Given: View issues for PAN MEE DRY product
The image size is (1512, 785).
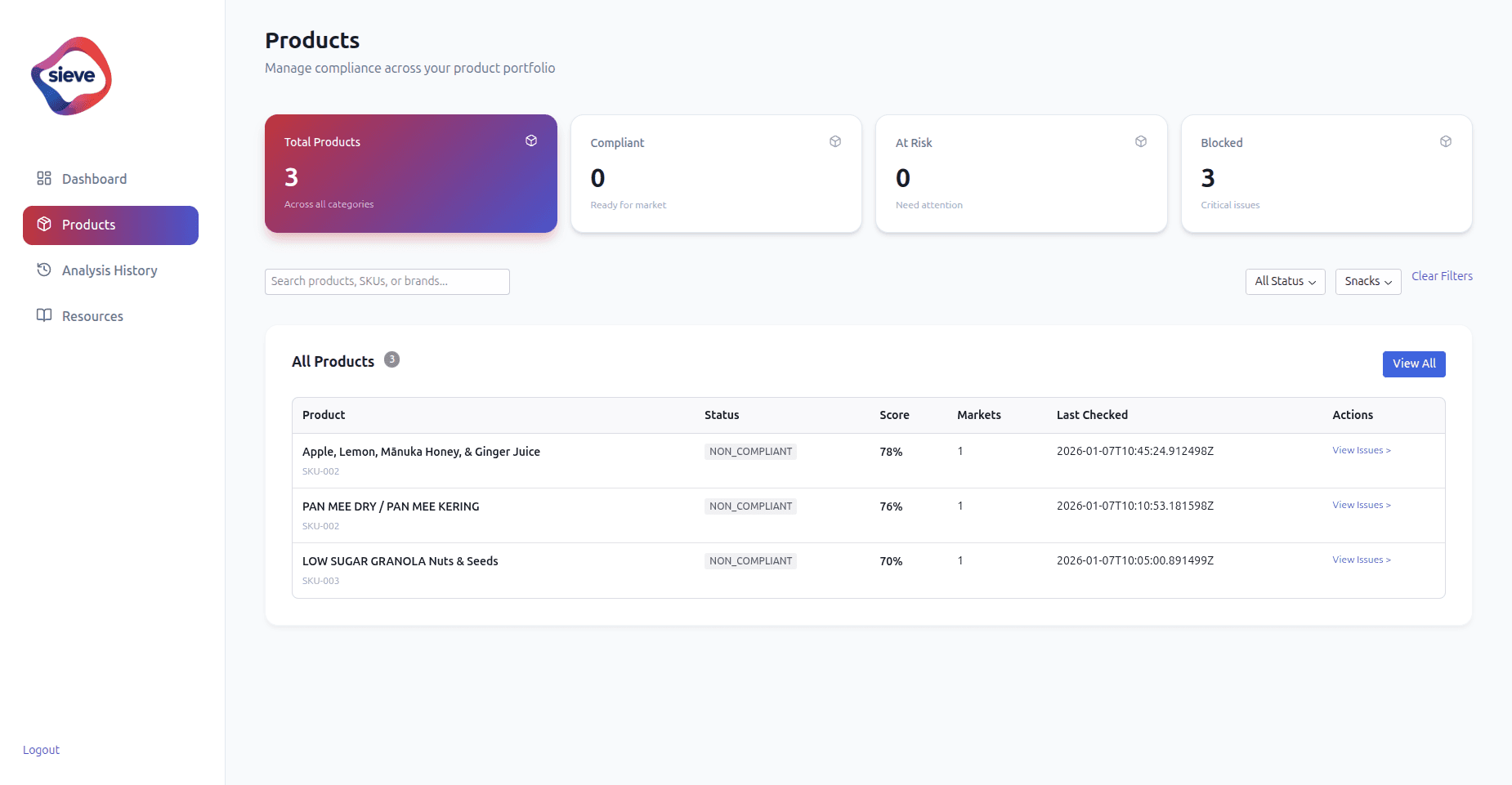Looking at the screenshot, I should [1361, 504].
